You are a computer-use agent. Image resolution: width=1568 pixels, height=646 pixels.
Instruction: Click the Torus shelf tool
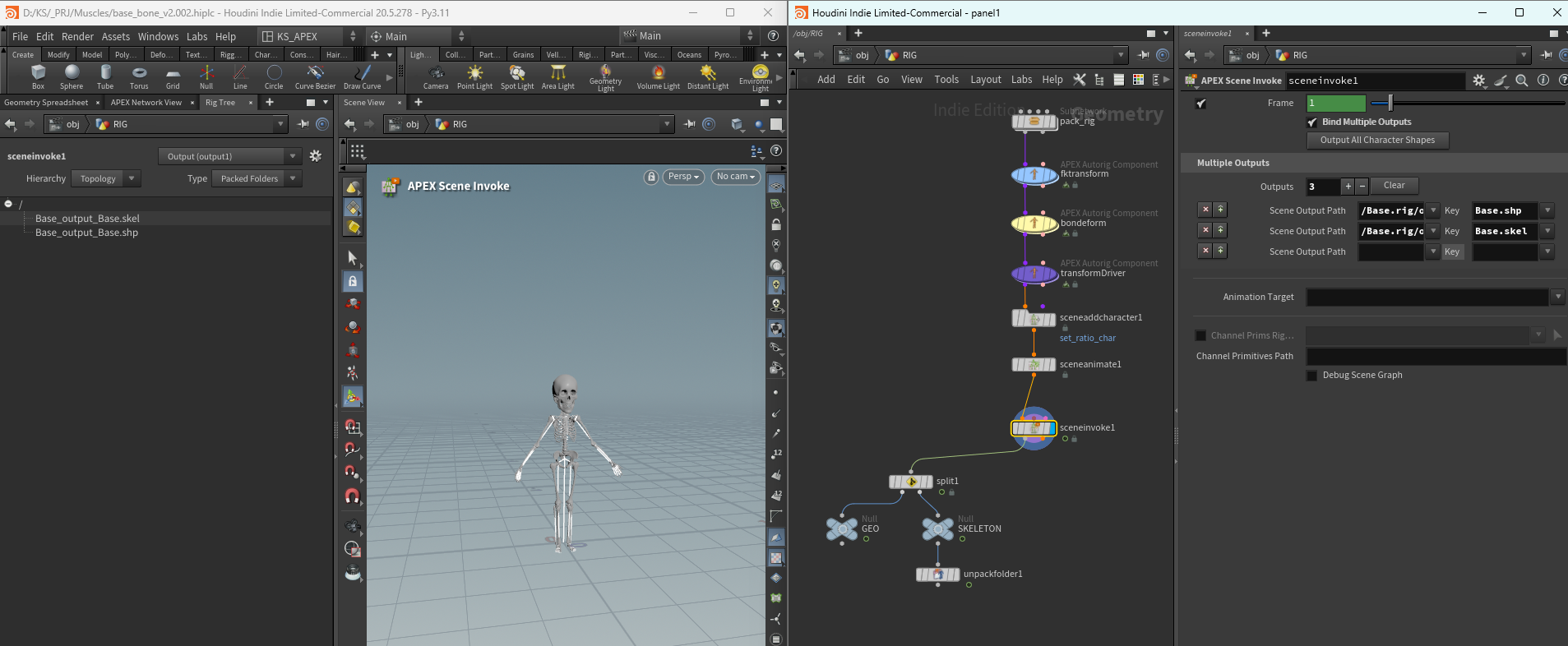[139, 76]
